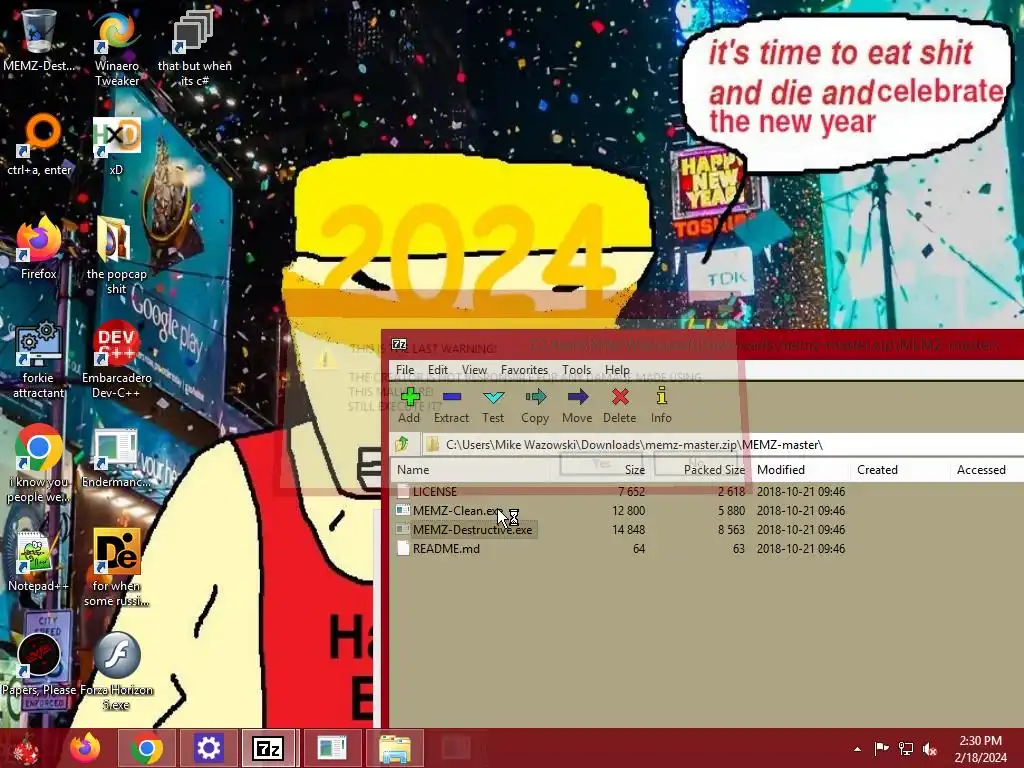Screen dimensions: 1024x768
Task: Select the Notepad++ desktop shortcut
Action: tap(39, 560)
